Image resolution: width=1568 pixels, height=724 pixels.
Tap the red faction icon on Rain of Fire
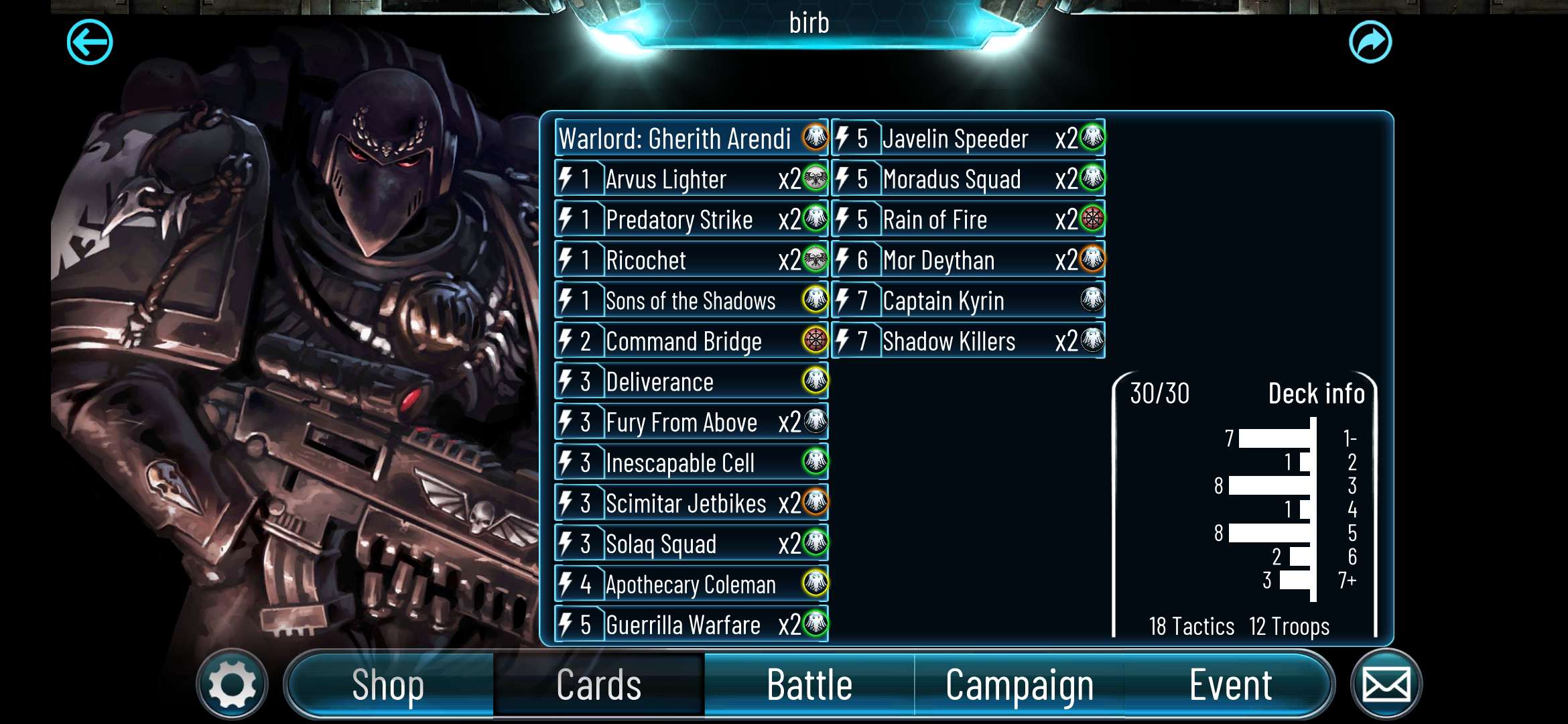tap(1092, 219)
